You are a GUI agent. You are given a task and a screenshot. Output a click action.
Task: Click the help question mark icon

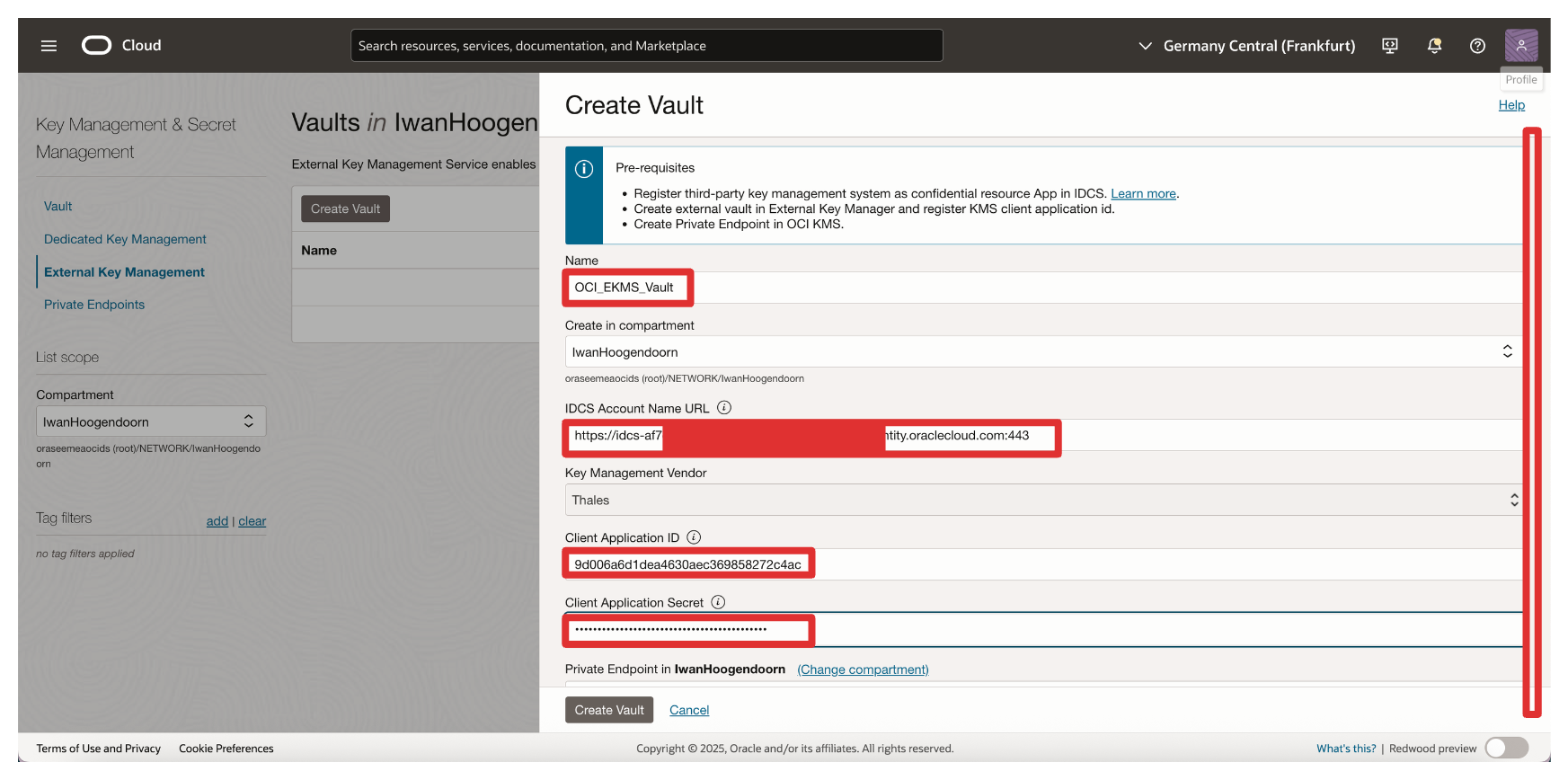1477,46
